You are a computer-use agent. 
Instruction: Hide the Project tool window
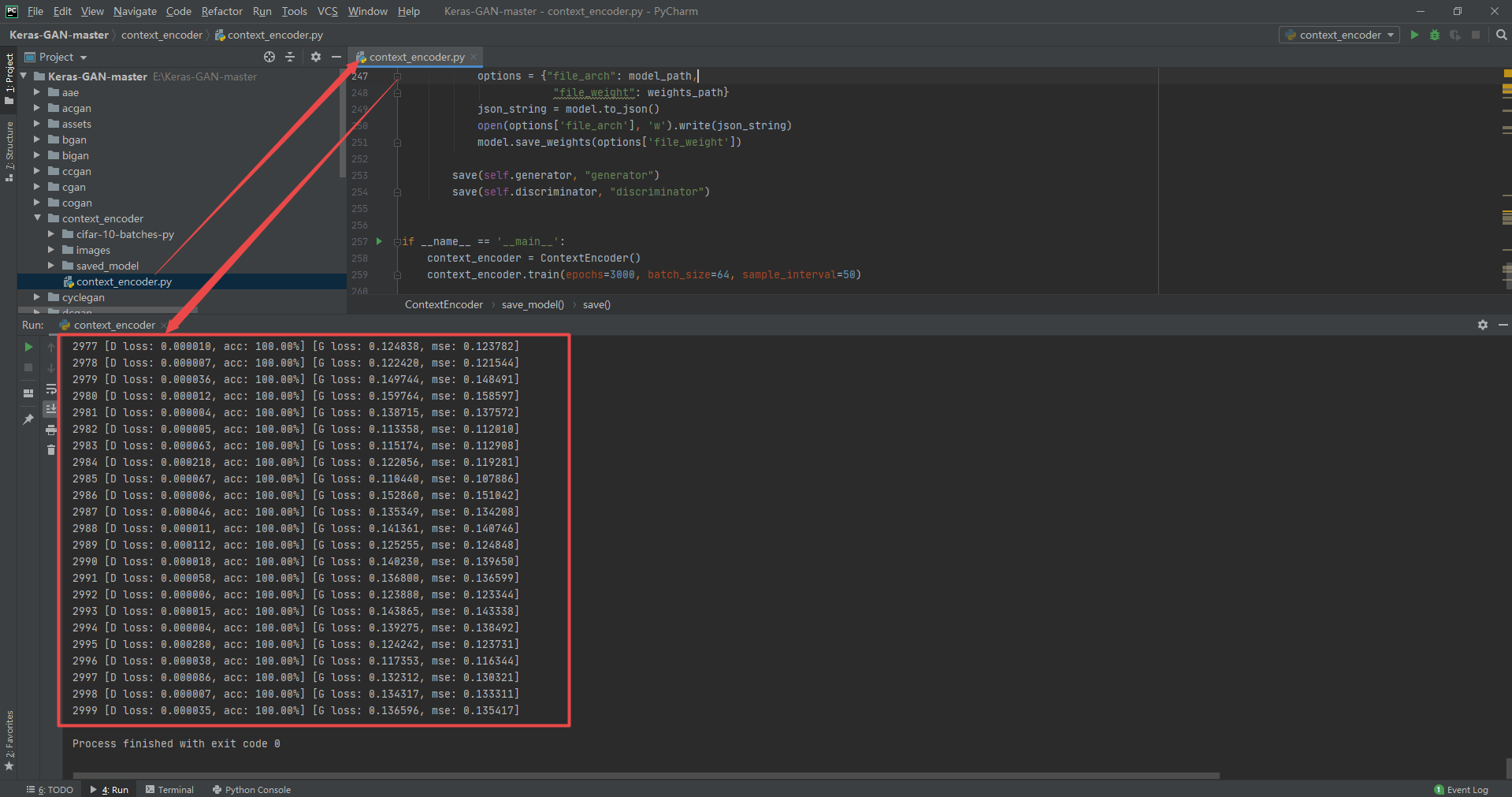pyautogui.click(x=336, y=57)
